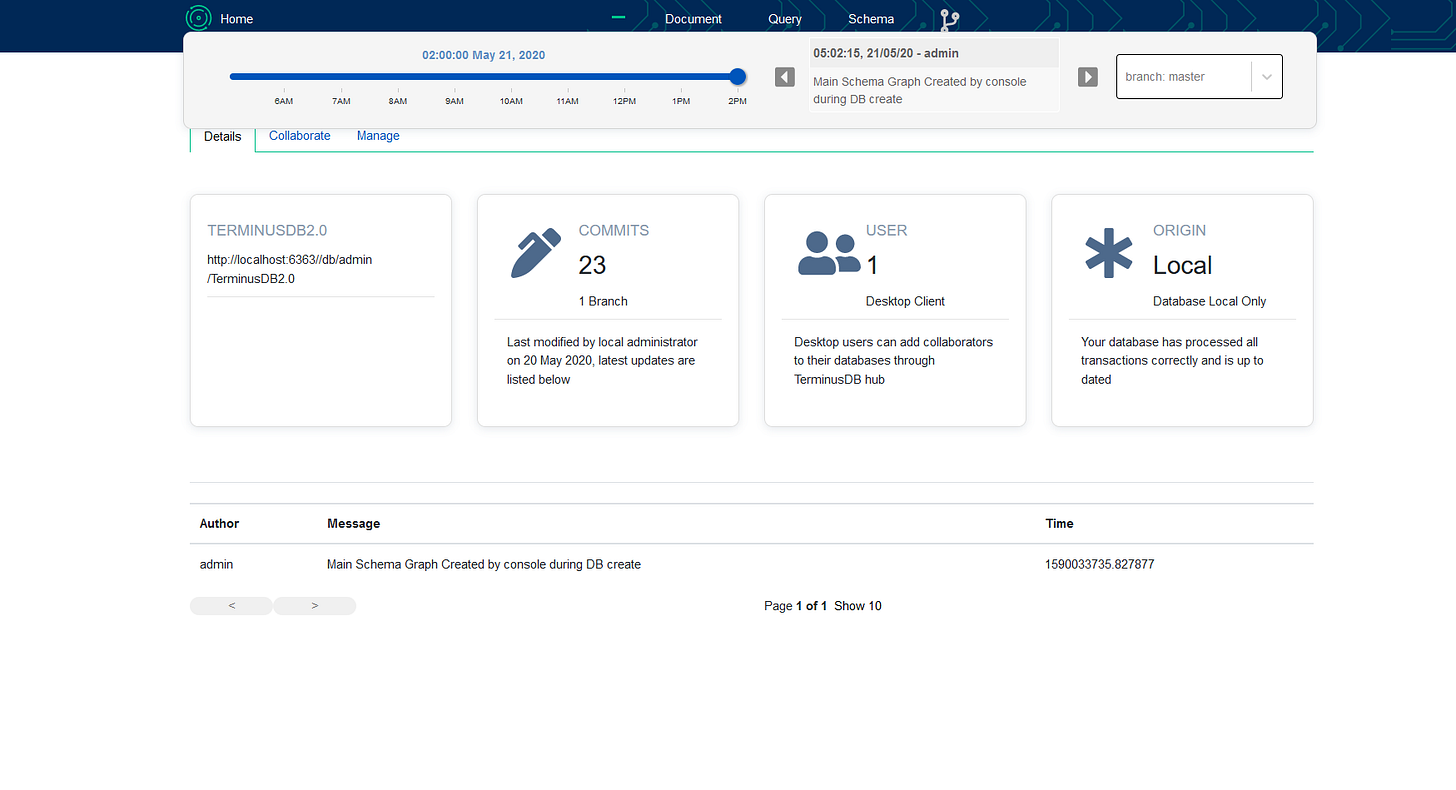This screenshot has height=790, width=1456.
Task: Click the User people icon
Action: (829, 252)
